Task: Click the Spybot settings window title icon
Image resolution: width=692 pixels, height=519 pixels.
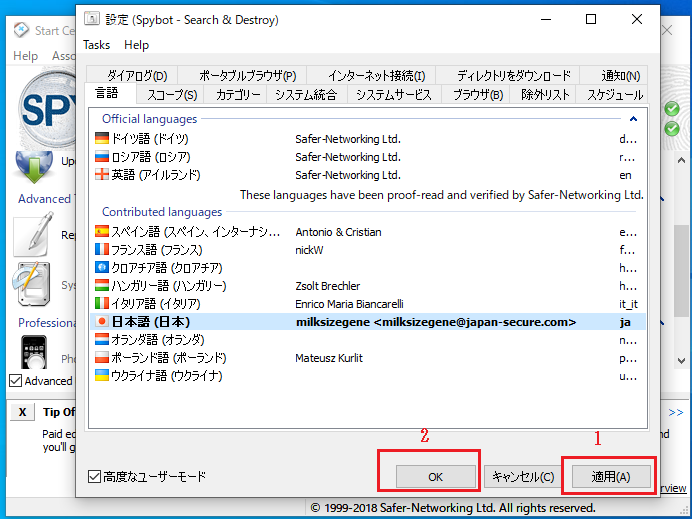Action: (x=92, y=19)
